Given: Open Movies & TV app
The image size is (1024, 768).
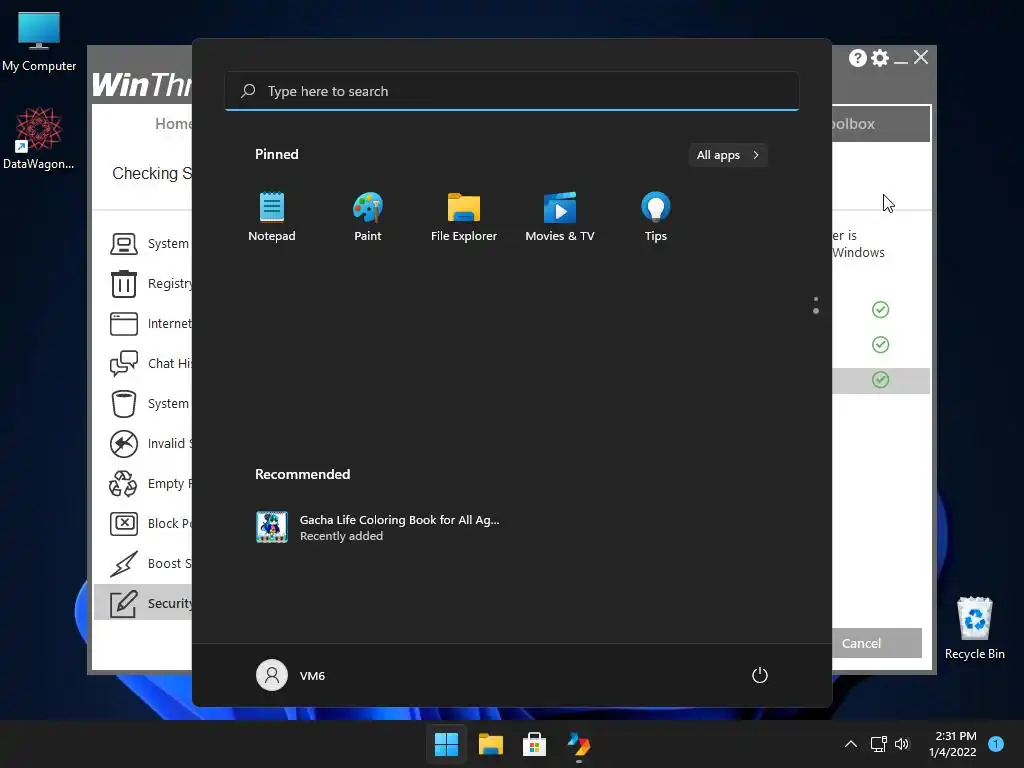Looking at the screenshot, I should point(560,217).
